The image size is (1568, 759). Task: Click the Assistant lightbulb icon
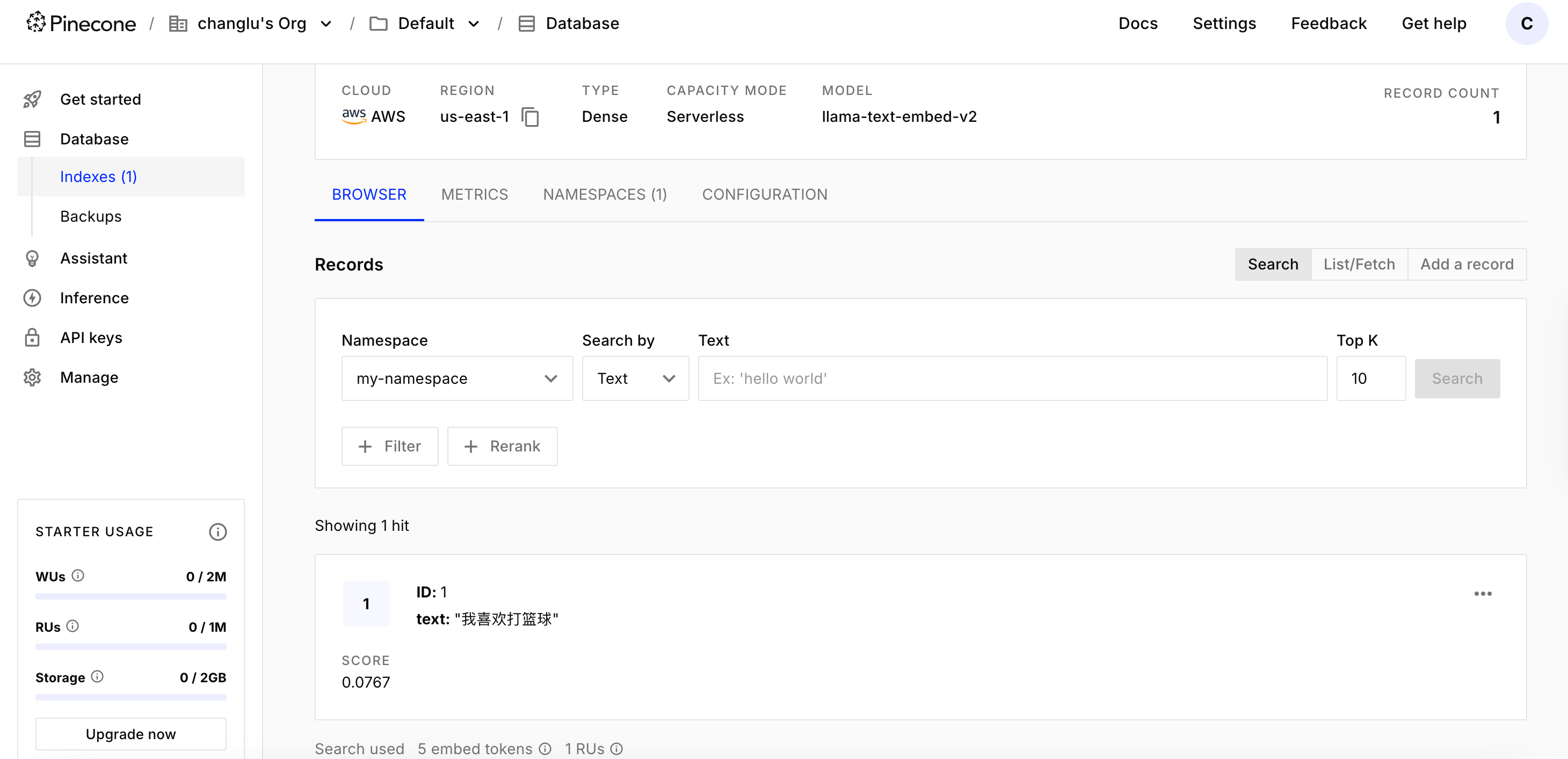pyautogui.click(x=32, y=258)
